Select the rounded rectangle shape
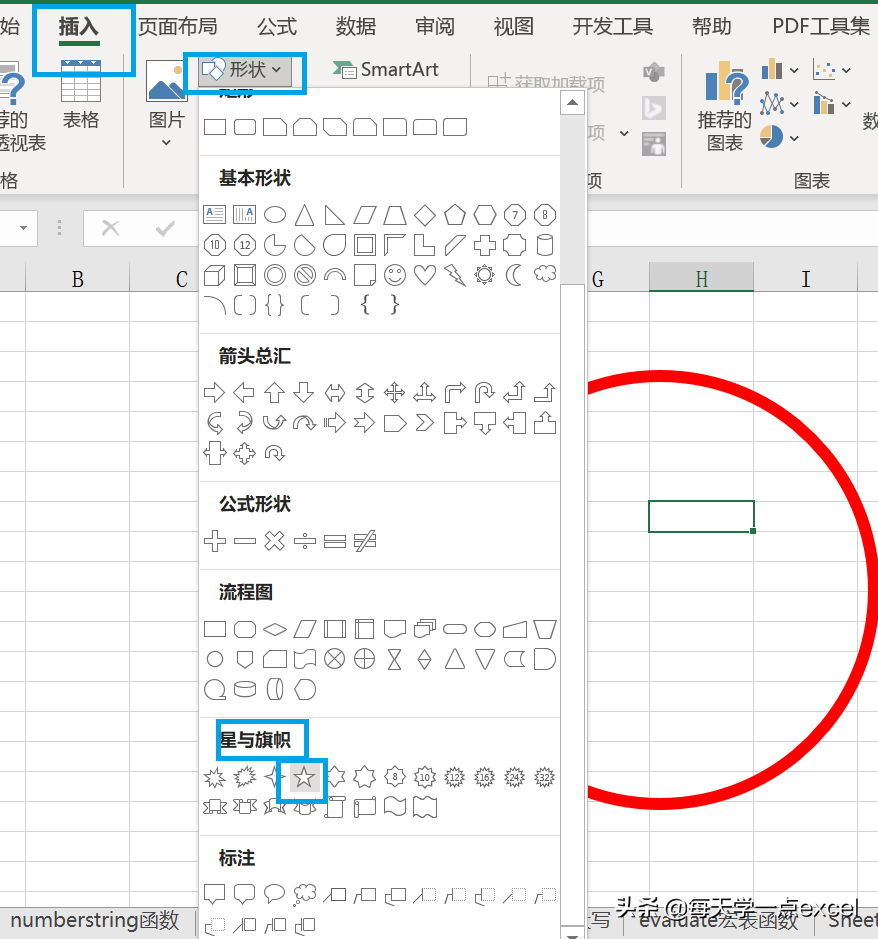This screenshot has width=878, height=939. (x=244, y=127)
